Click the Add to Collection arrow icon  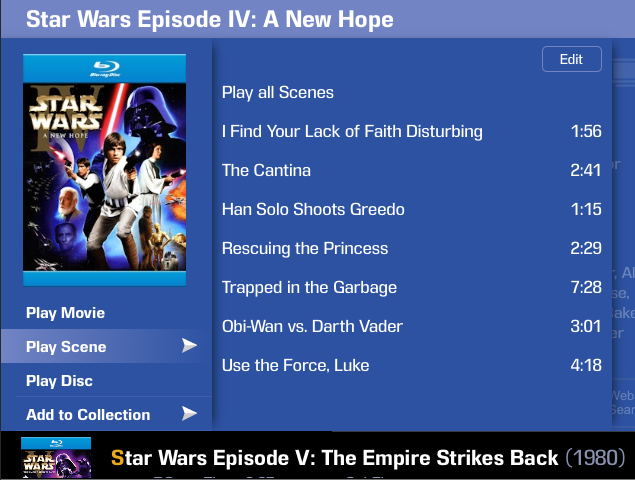click(189, 413)
